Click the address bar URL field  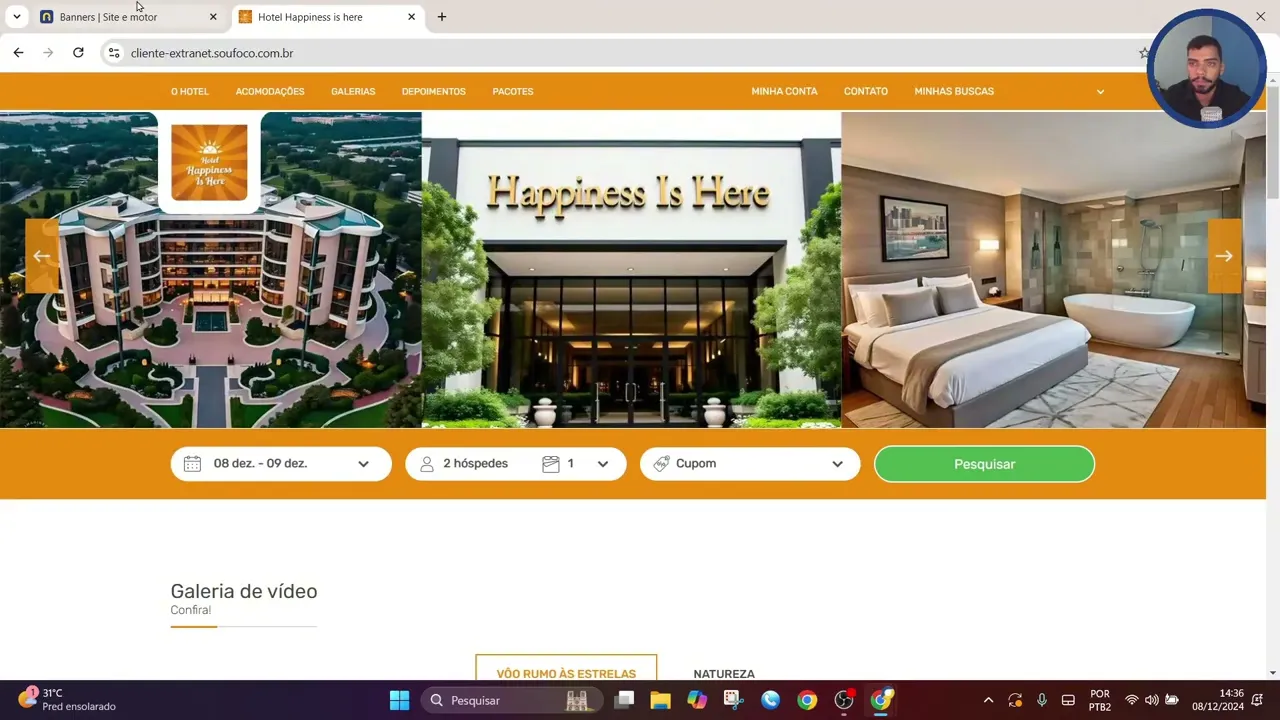tap(620, 53)
